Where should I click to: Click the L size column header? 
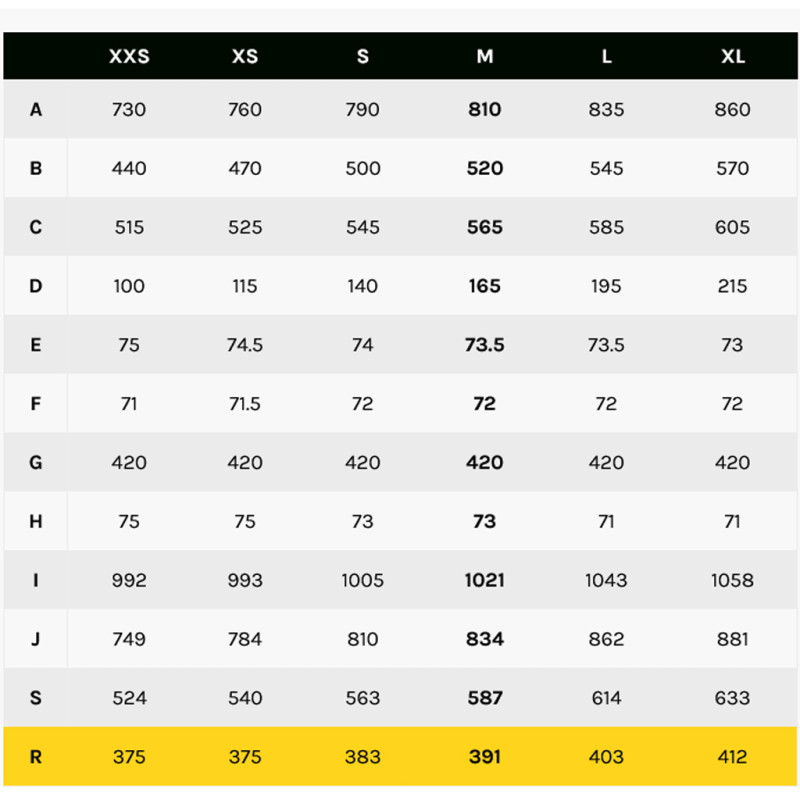point(607,56)
